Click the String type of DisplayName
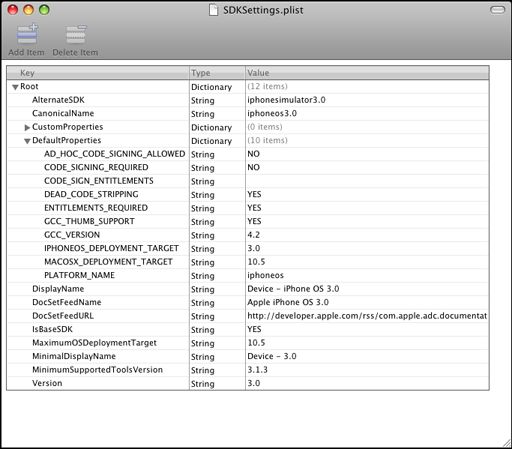The image size is (512, 449). 203,289
